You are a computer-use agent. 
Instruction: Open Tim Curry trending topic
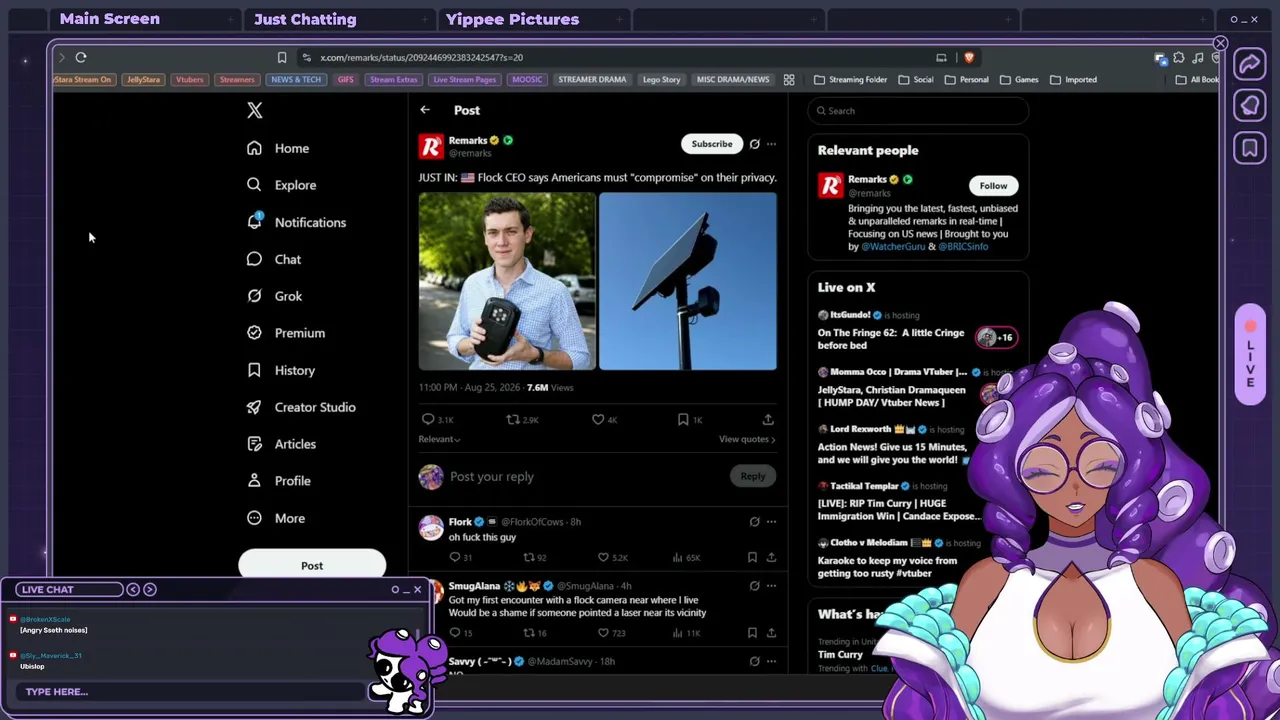840,655
